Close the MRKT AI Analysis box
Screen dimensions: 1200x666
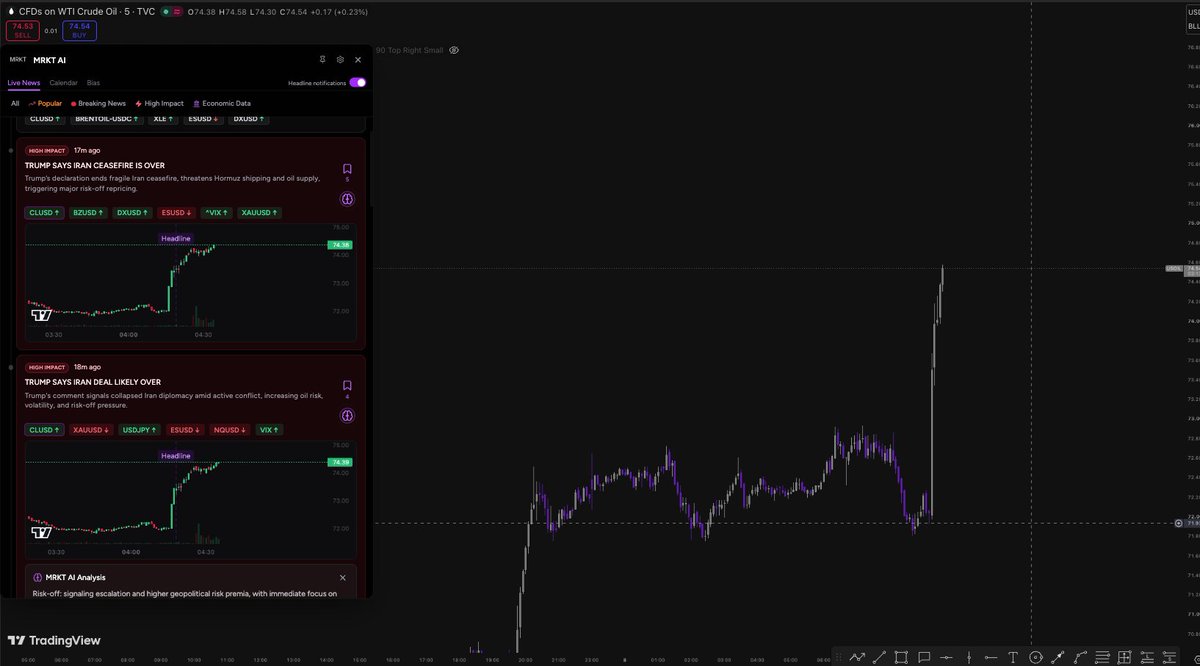(342, 577)
